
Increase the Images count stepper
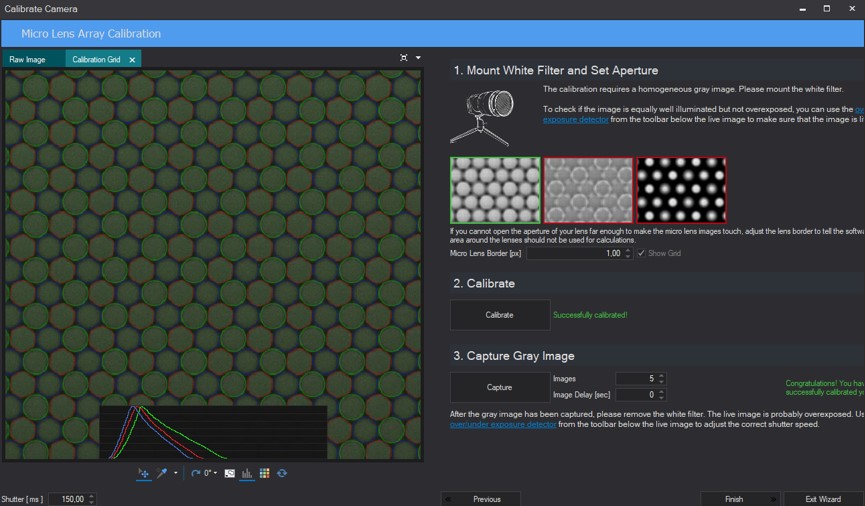pyautogui.click(x=661, y=376)
